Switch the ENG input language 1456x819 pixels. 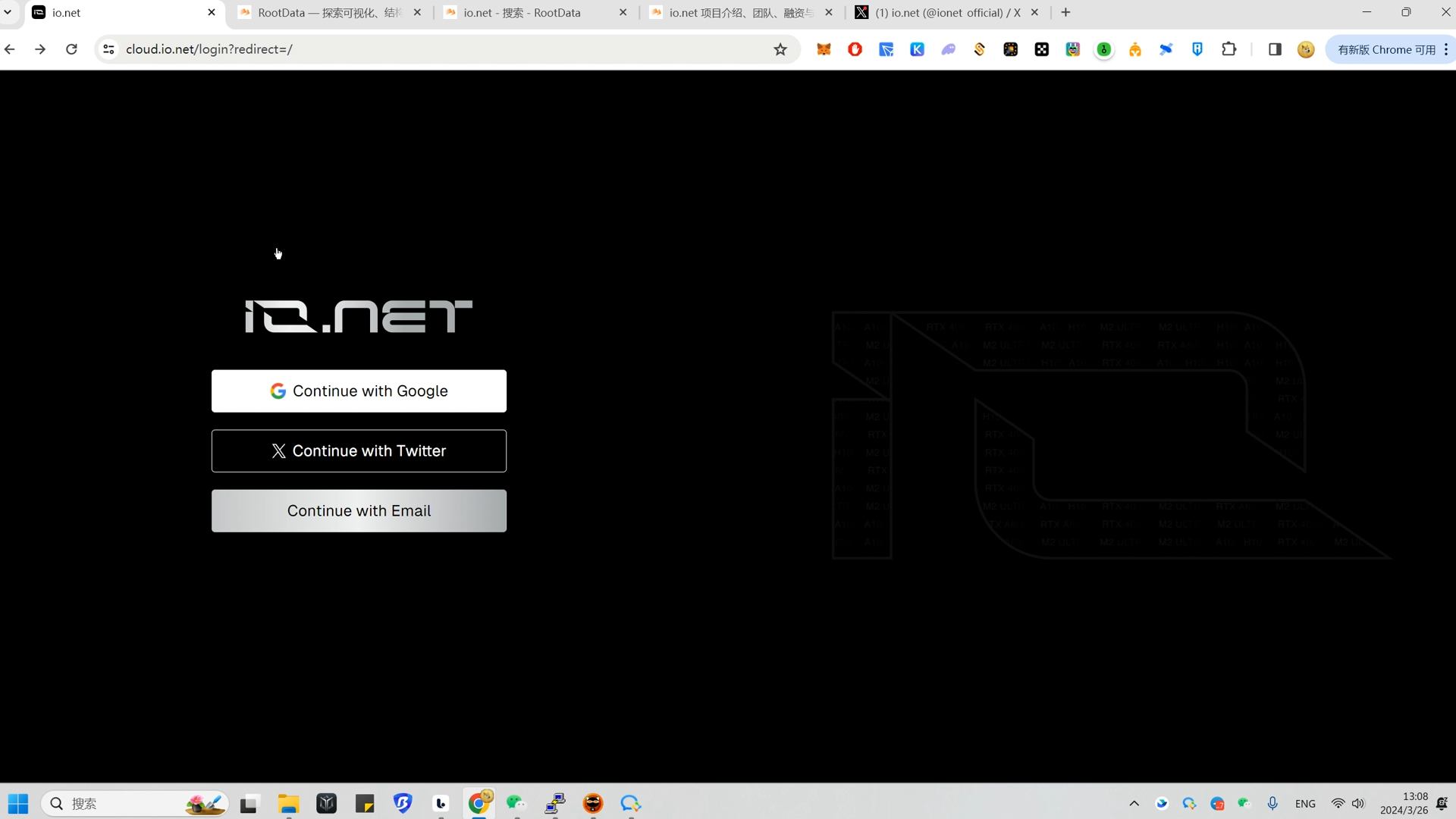pos(1305,804)
